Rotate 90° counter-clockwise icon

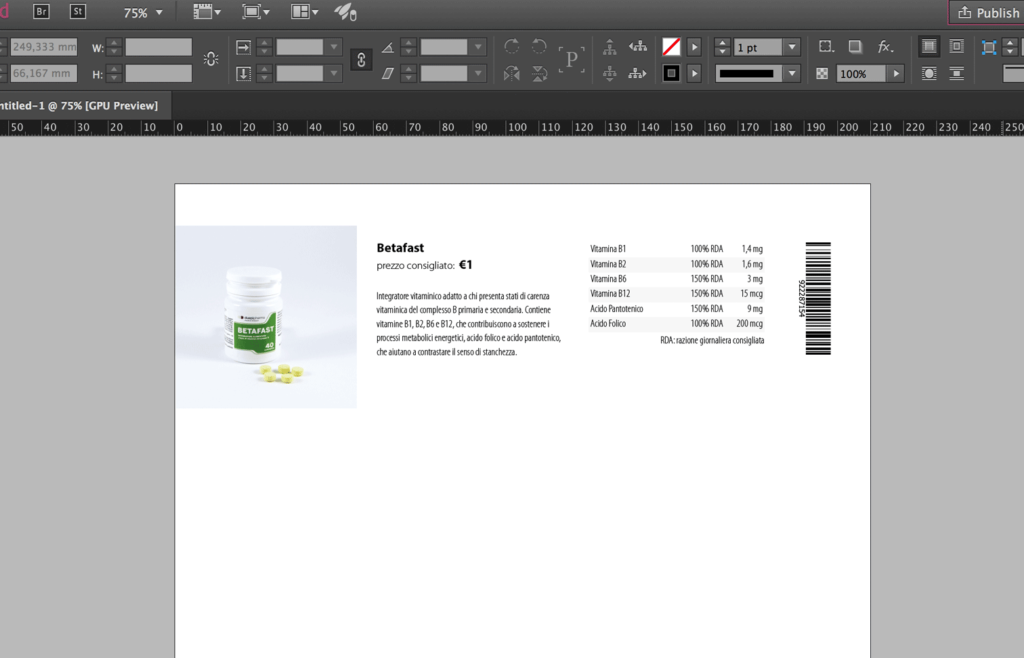point(539,46)
